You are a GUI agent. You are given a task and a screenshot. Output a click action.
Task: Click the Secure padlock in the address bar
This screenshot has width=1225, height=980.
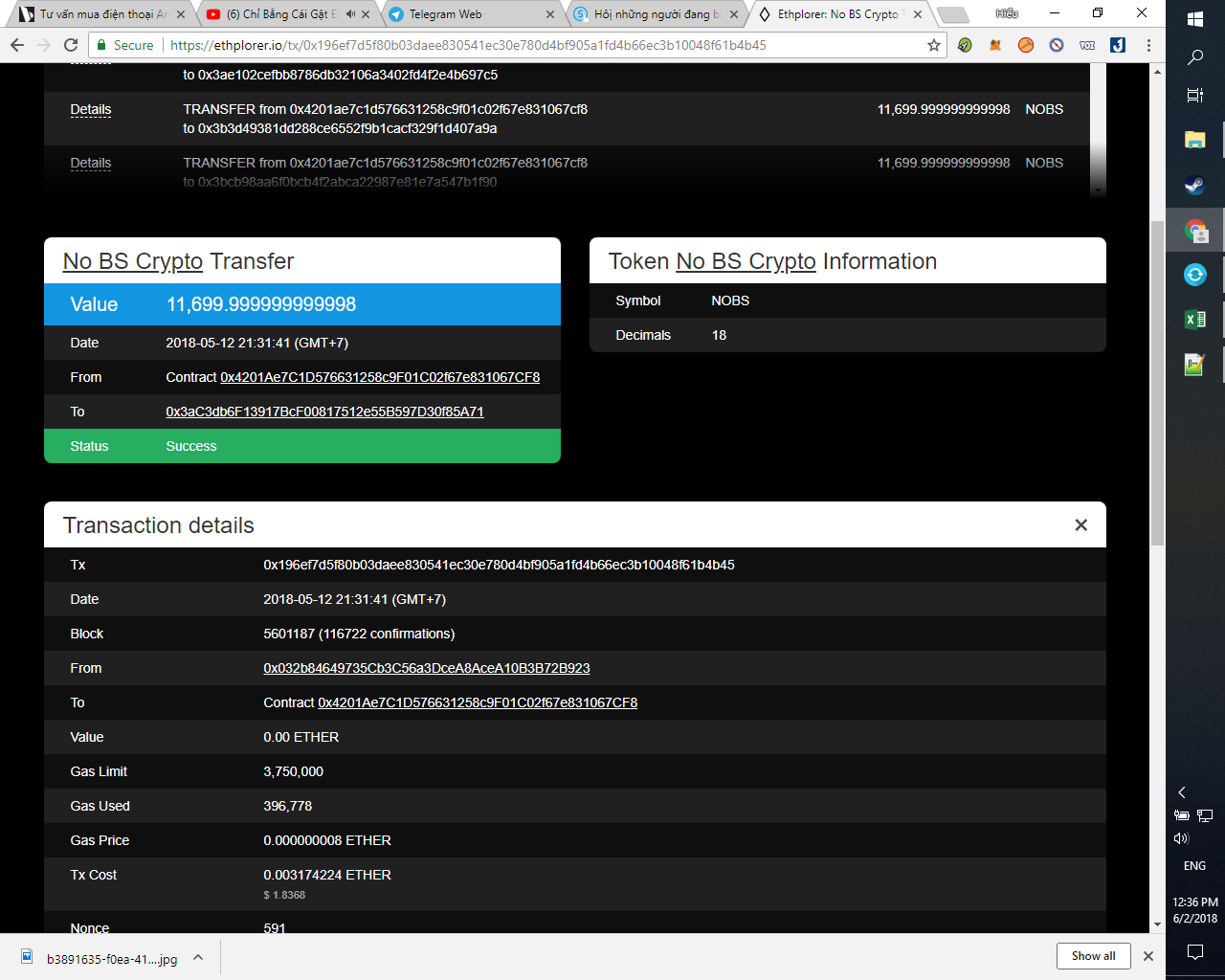pyautogui.click(x=102, y=45)
